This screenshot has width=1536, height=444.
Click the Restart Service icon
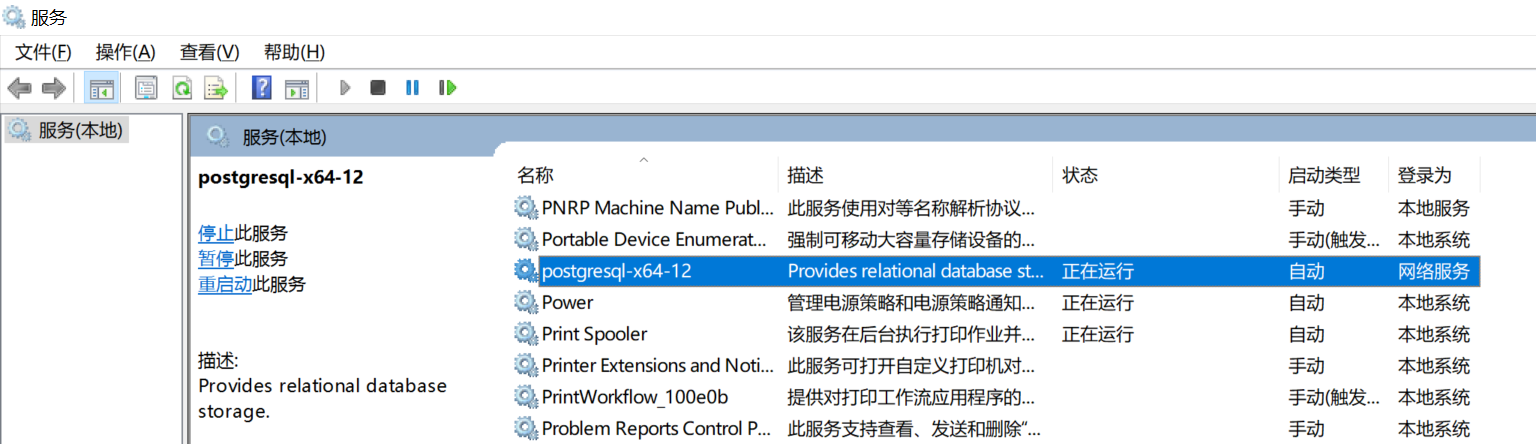pos(447,88)
